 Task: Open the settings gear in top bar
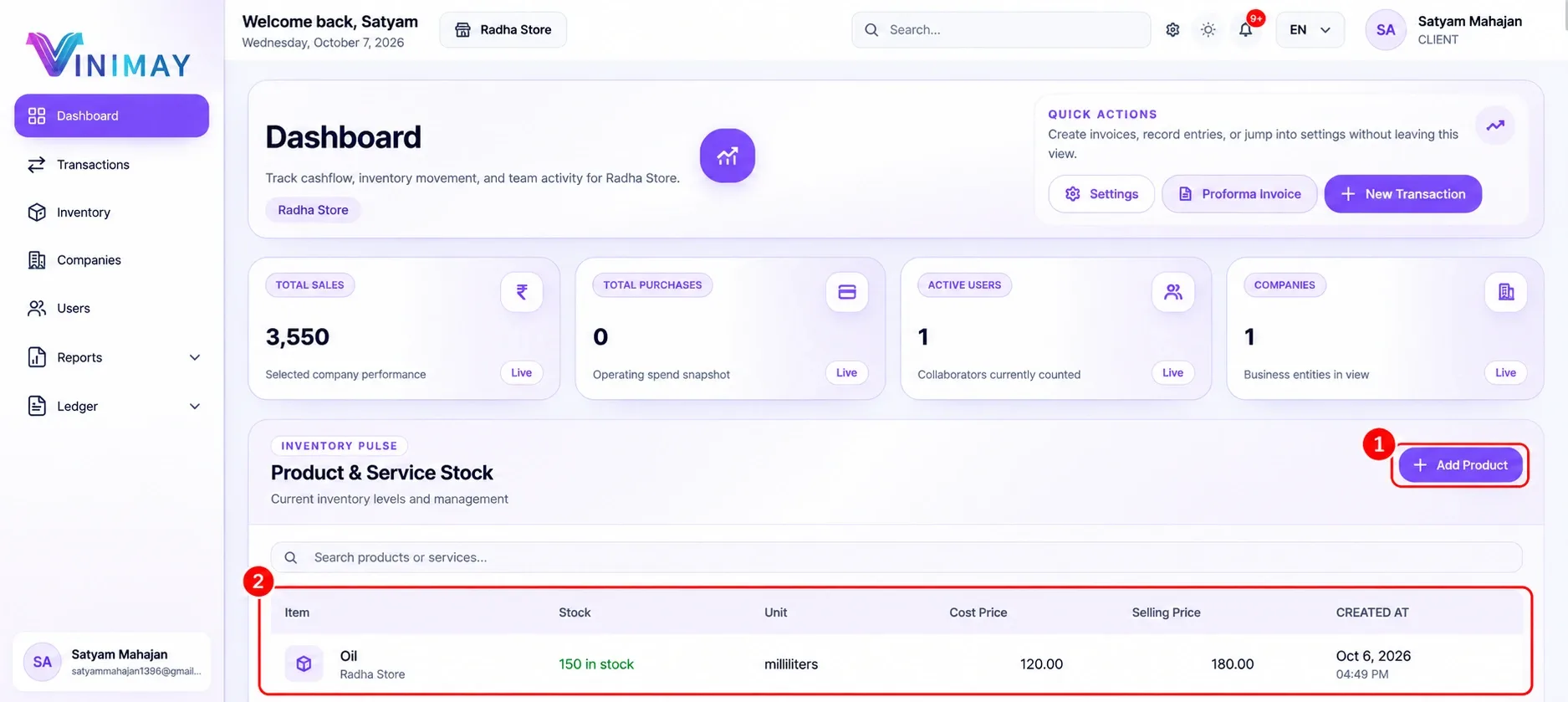(x=1172, y=30)
